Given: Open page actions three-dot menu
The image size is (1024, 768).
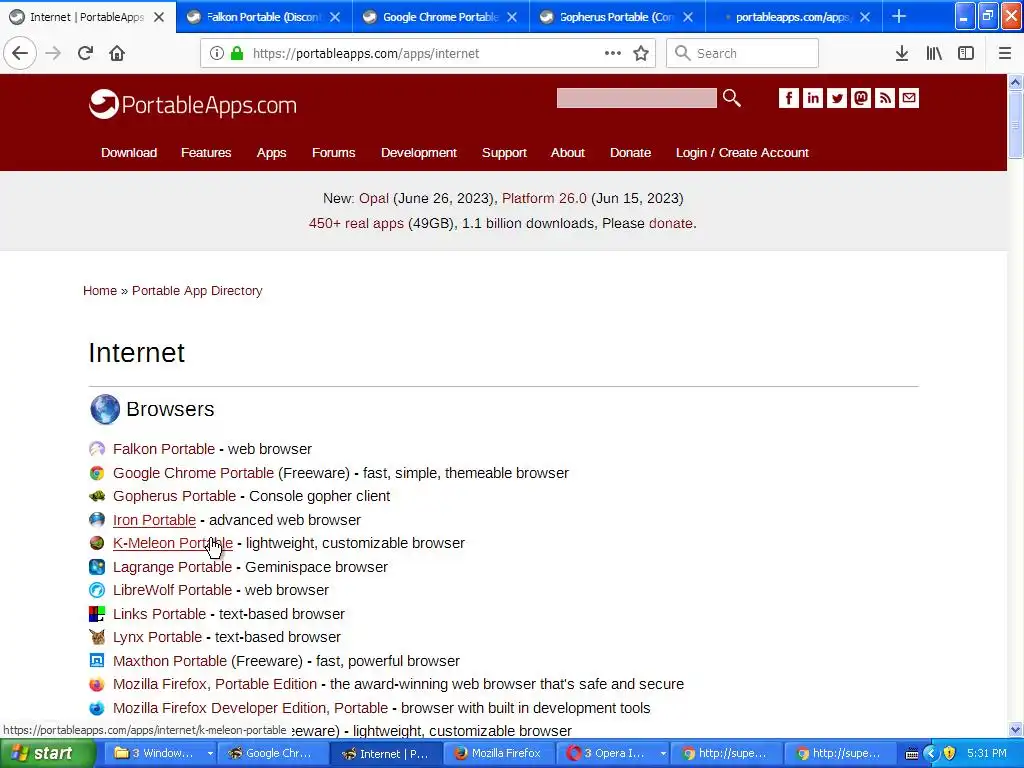Looking at the screenshot, I should coord(613,53).
